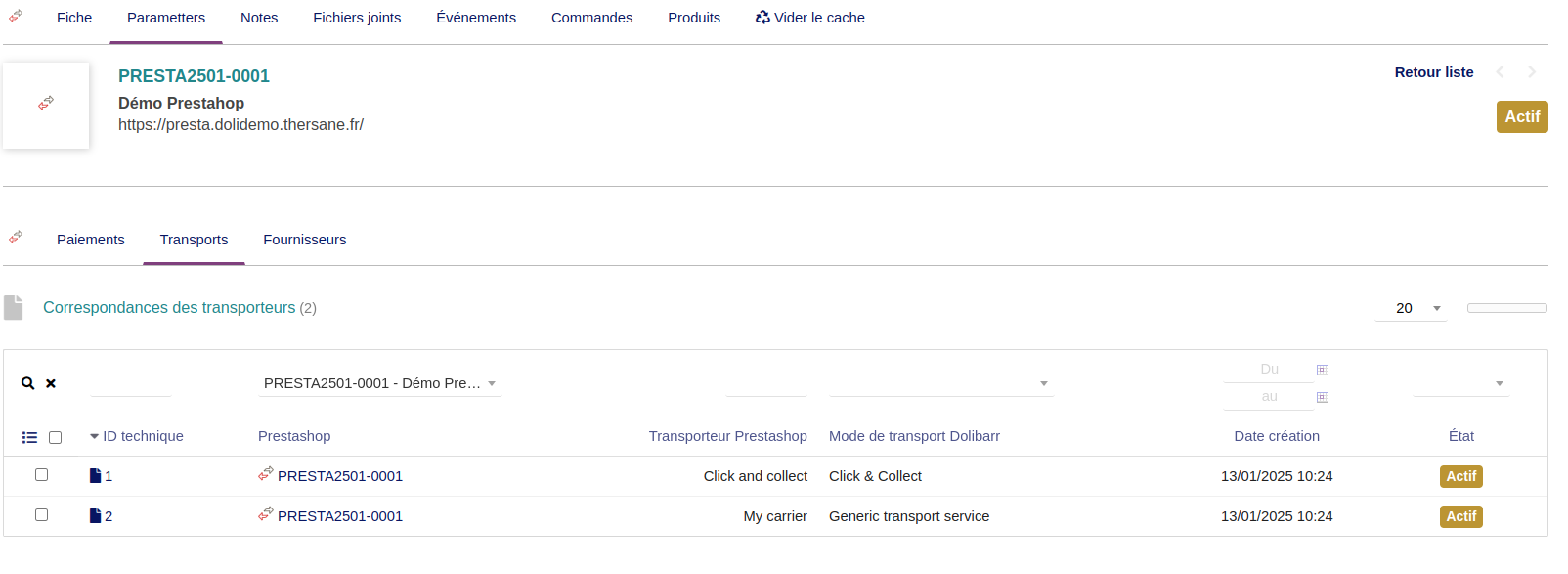The width and height of the screenshot is (1568, 574).
Task: Click the document icon for record 1
Action: pyautogui.click(x=95, y=476)
